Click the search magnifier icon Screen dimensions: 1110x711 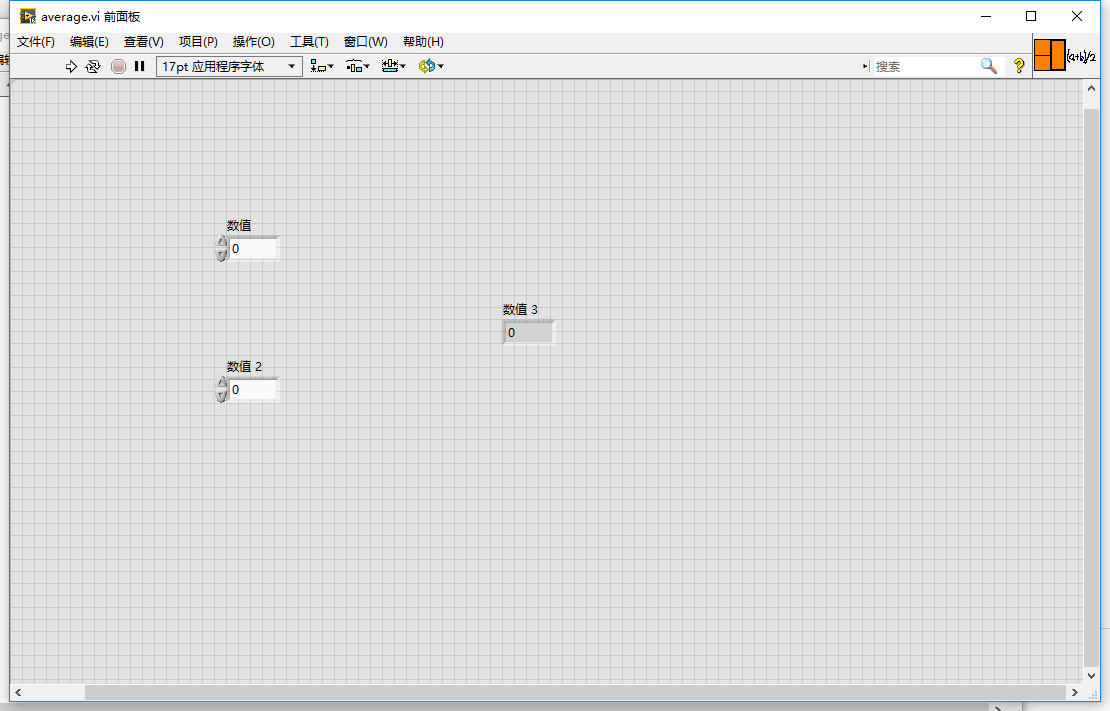(989, 65)
